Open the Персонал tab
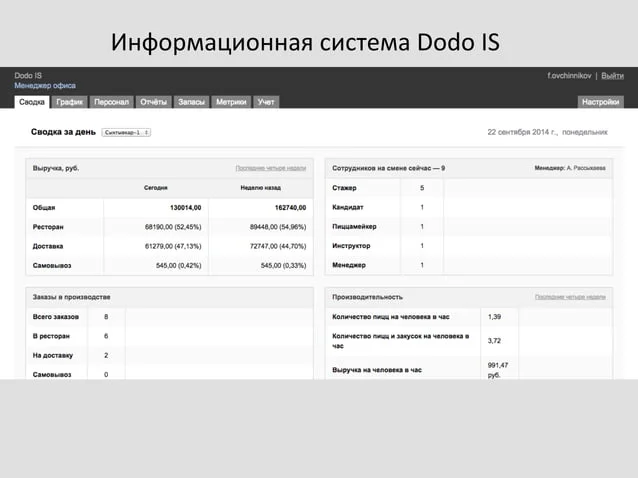 (111, 102)
